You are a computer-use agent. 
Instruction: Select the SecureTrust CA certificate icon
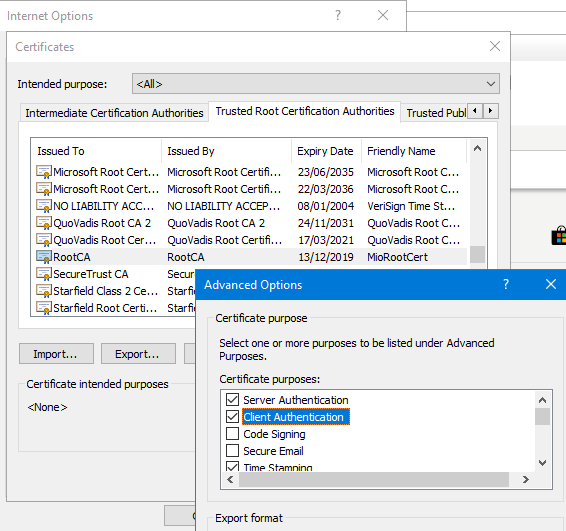pos(44,274)
